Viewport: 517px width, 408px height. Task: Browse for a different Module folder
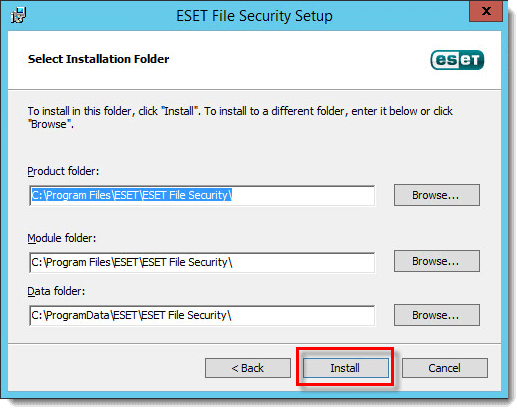coord(437,261)
